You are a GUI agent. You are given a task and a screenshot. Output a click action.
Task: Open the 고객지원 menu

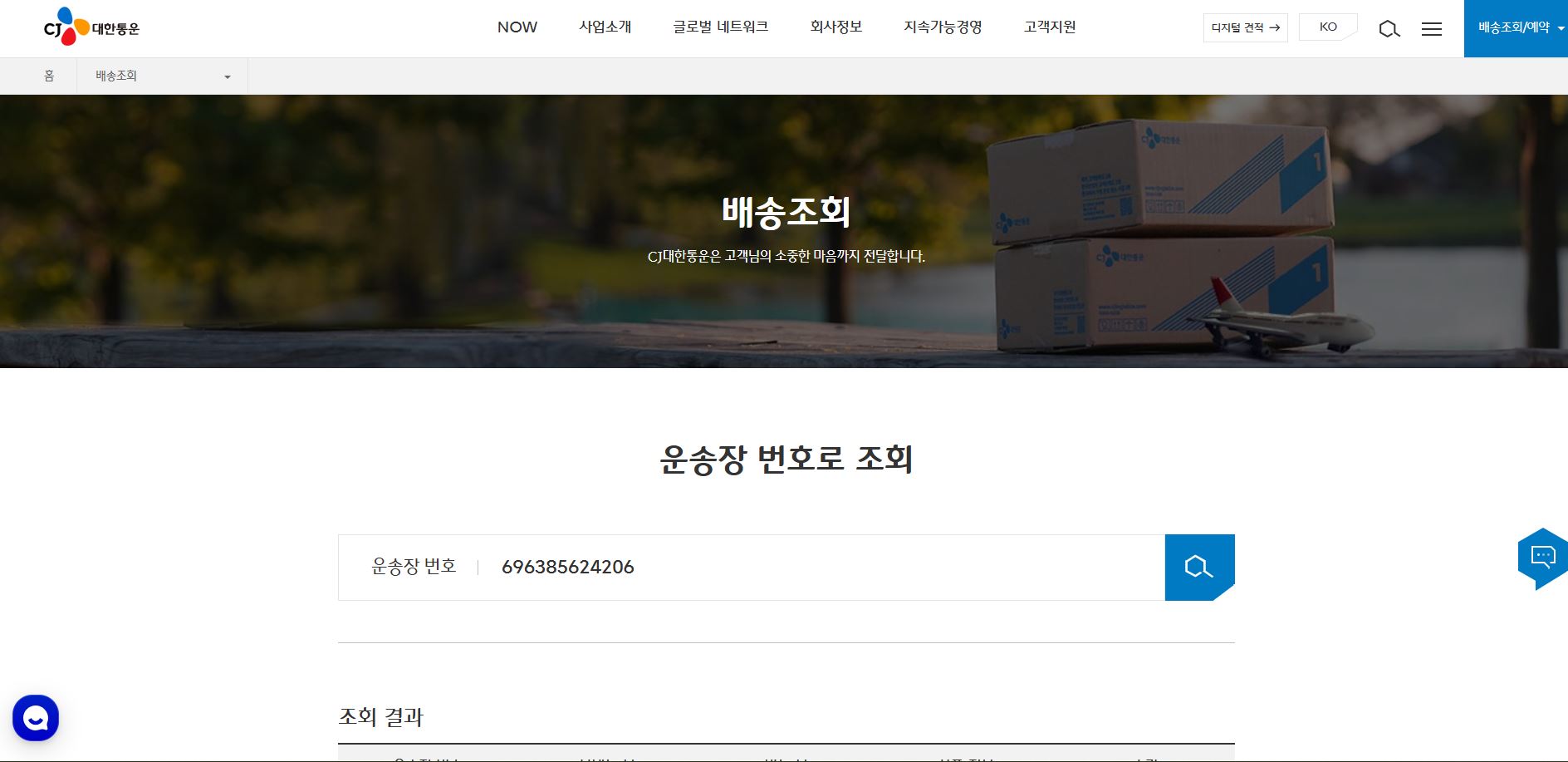pos(1050,27)
